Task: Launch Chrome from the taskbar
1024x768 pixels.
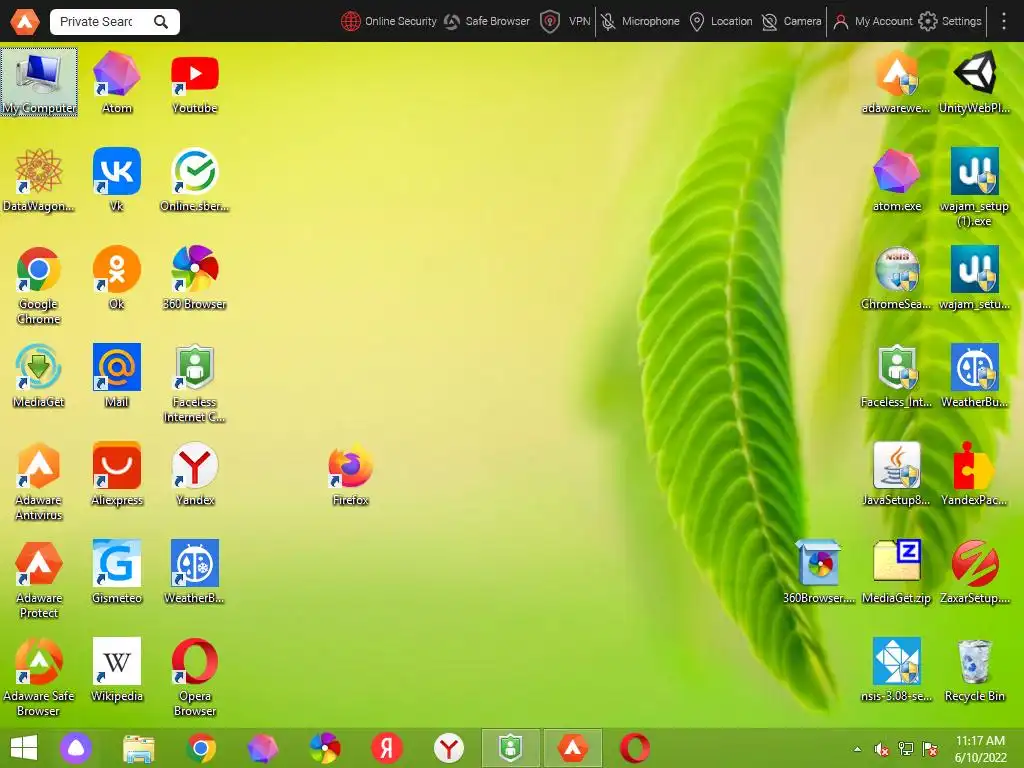Action: 201,748
